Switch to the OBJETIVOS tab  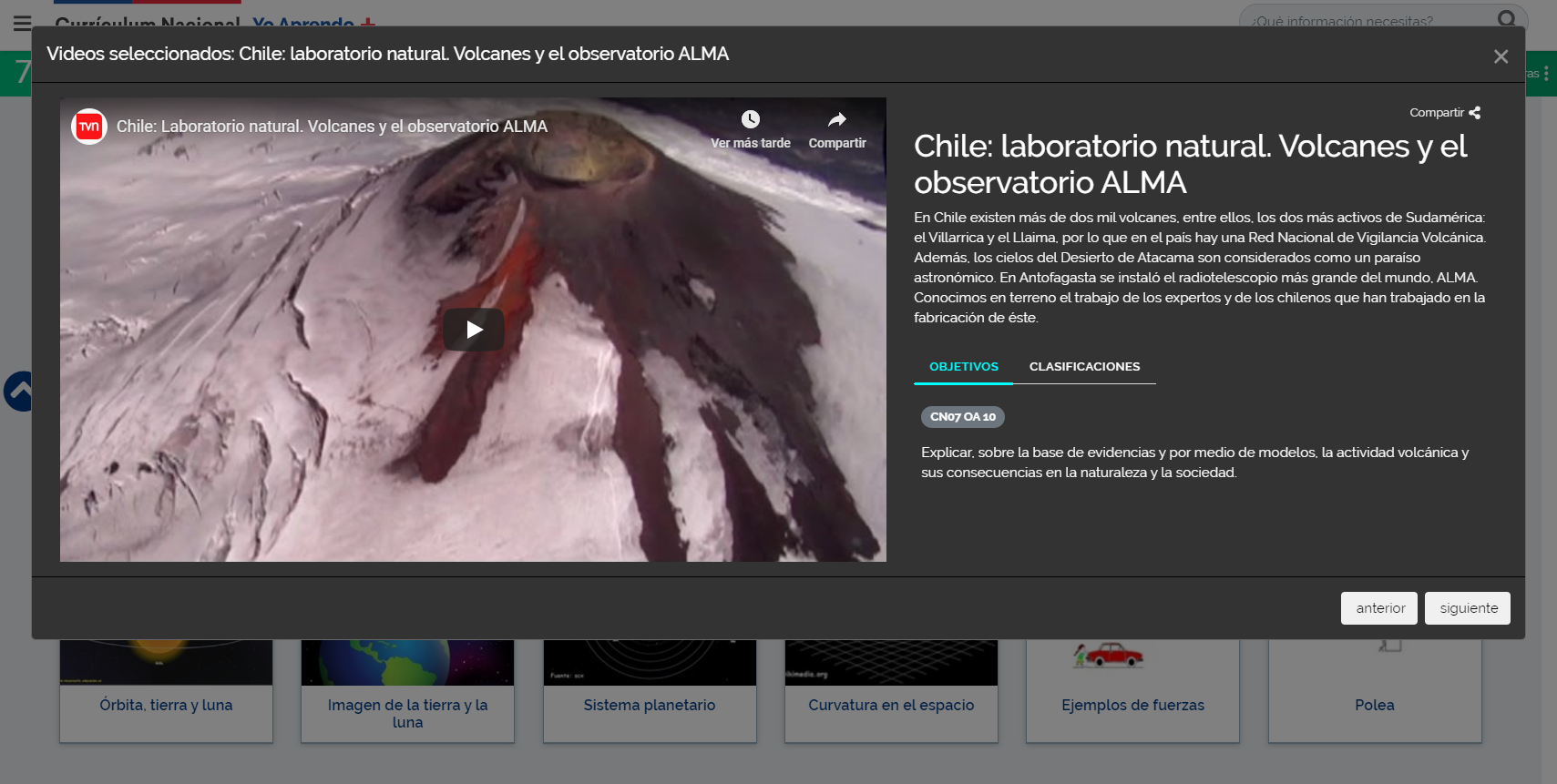pos(963,366)
